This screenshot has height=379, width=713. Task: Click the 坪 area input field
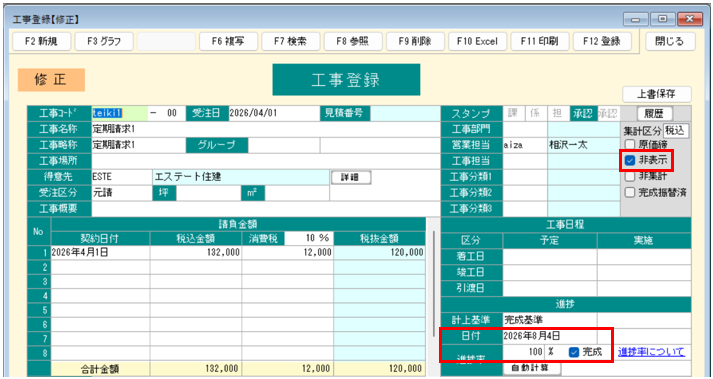(208, 193)
